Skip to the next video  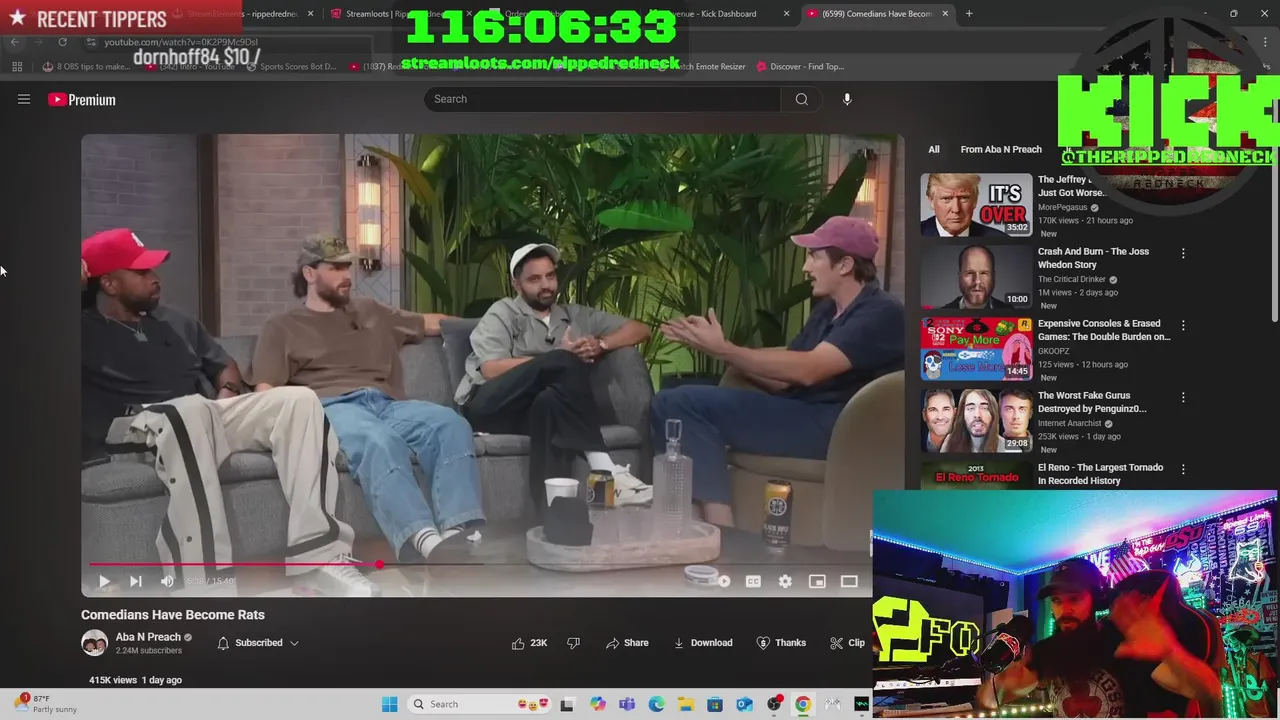point(136,581)
